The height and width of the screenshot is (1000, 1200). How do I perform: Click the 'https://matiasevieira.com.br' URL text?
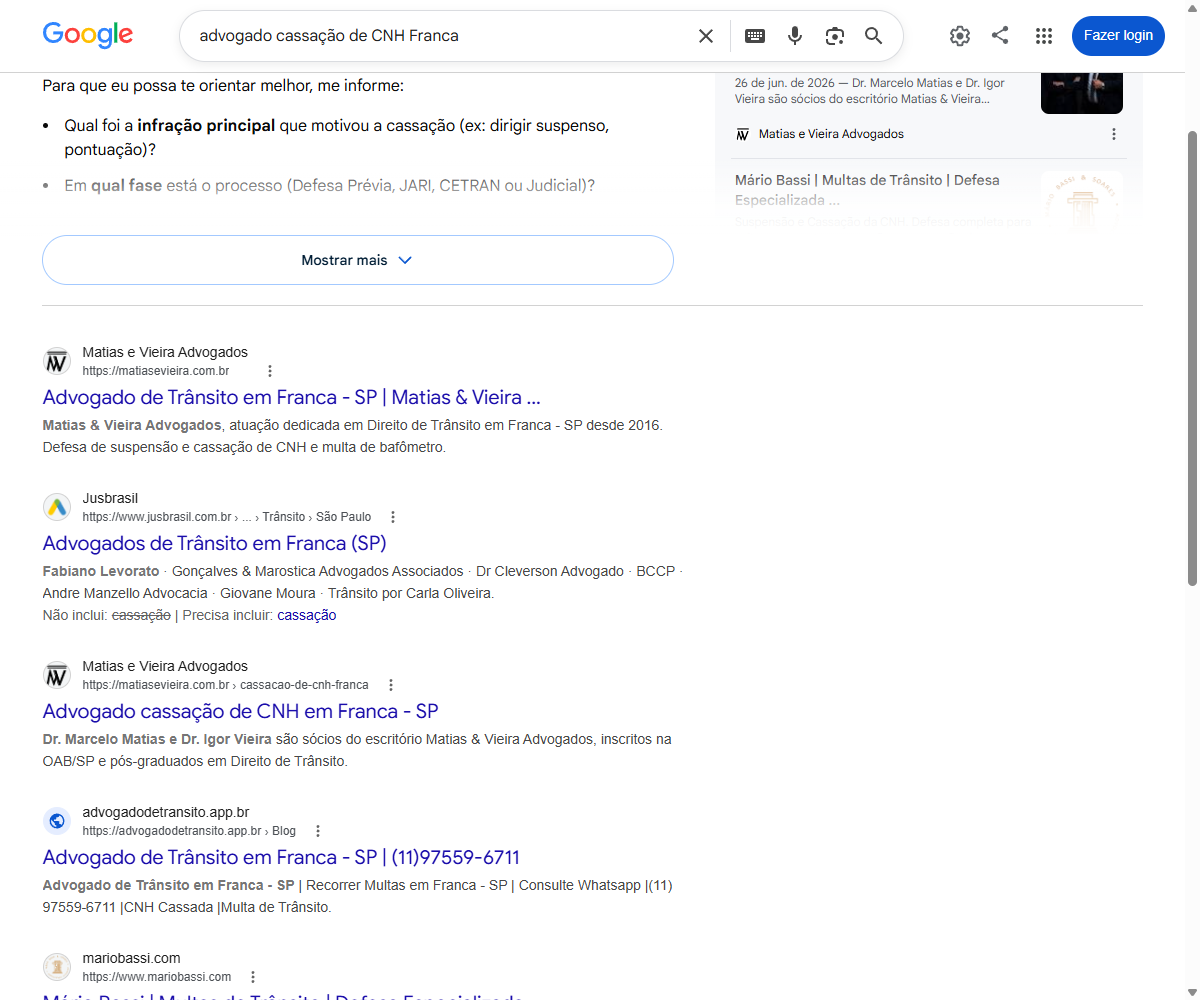coord(156,371)
